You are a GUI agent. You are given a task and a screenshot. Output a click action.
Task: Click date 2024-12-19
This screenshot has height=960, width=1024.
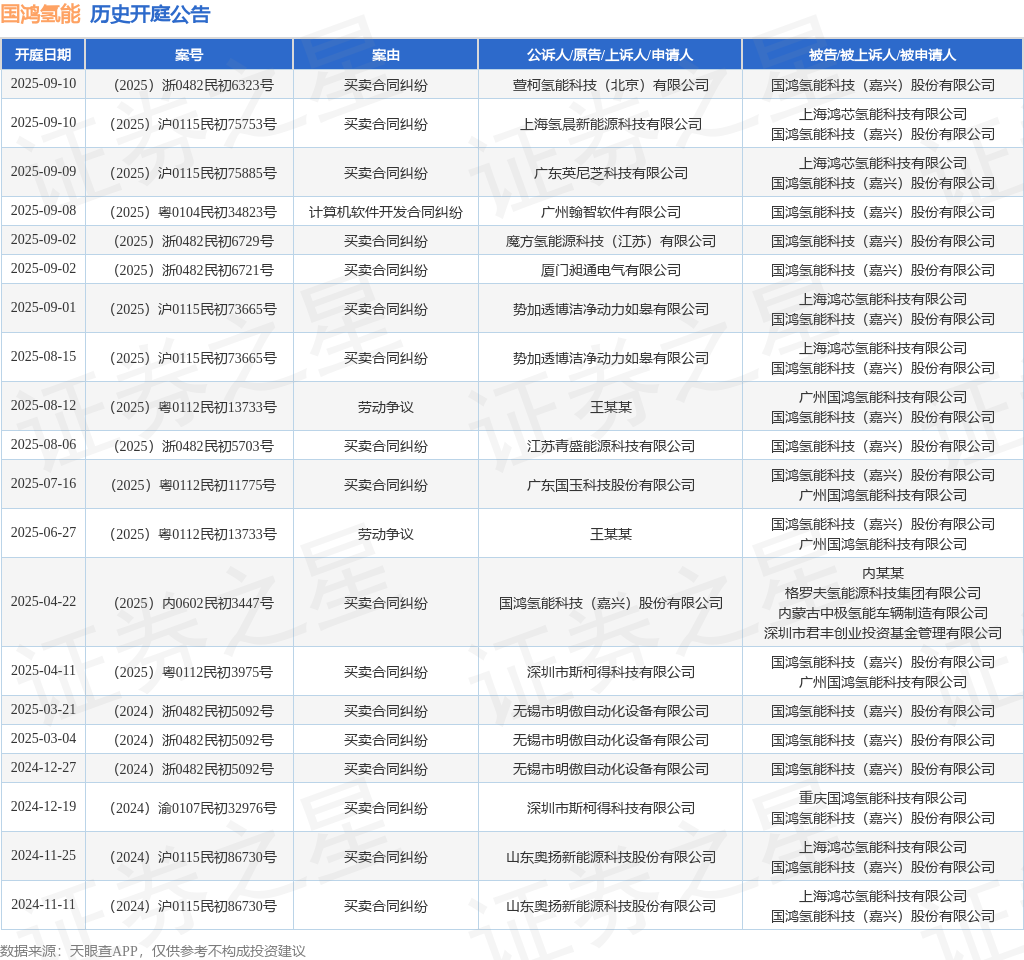tap(43, 806)
